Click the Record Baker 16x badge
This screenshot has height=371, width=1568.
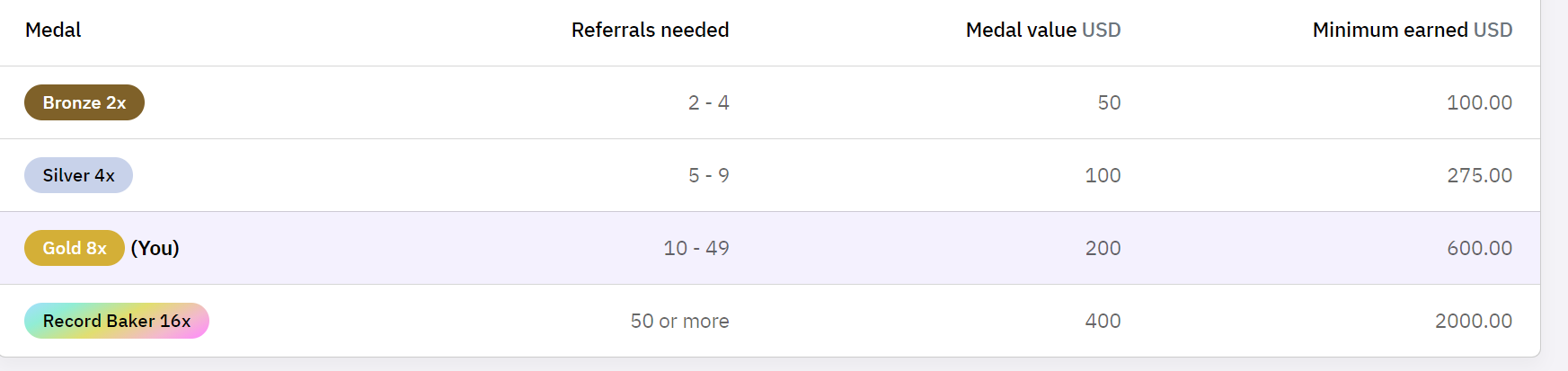coord(117,321)
